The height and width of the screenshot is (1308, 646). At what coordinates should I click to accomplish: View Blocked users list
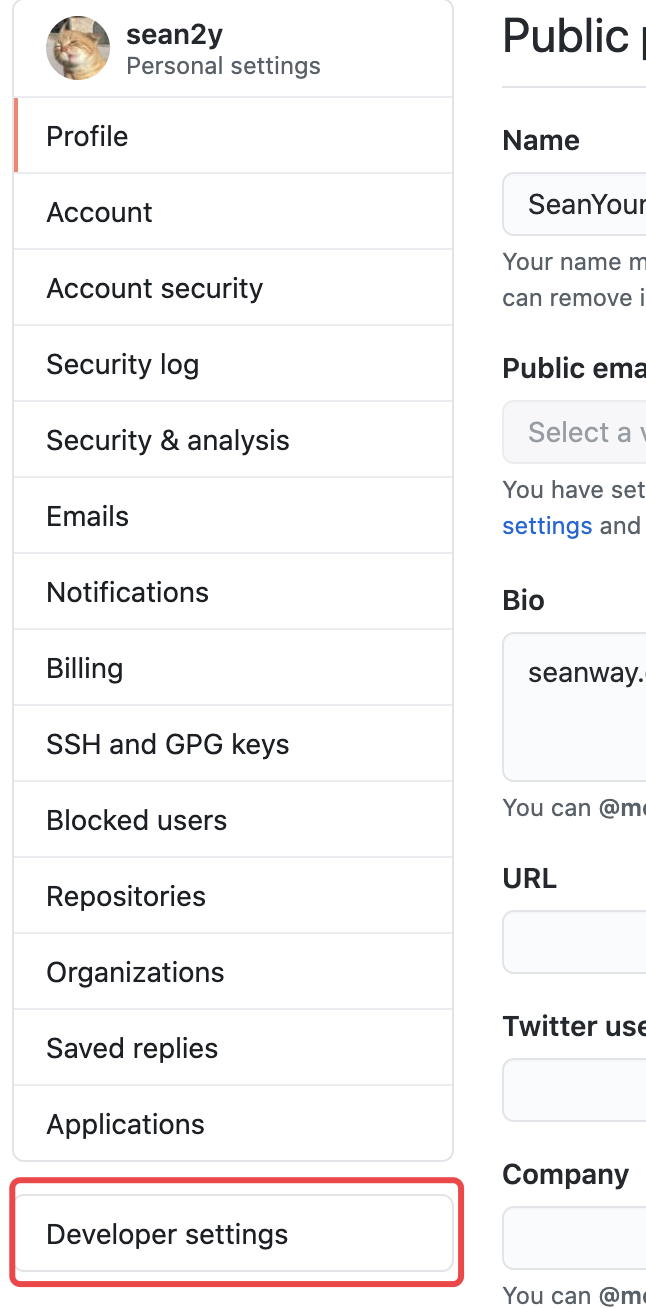coord(136,819)
